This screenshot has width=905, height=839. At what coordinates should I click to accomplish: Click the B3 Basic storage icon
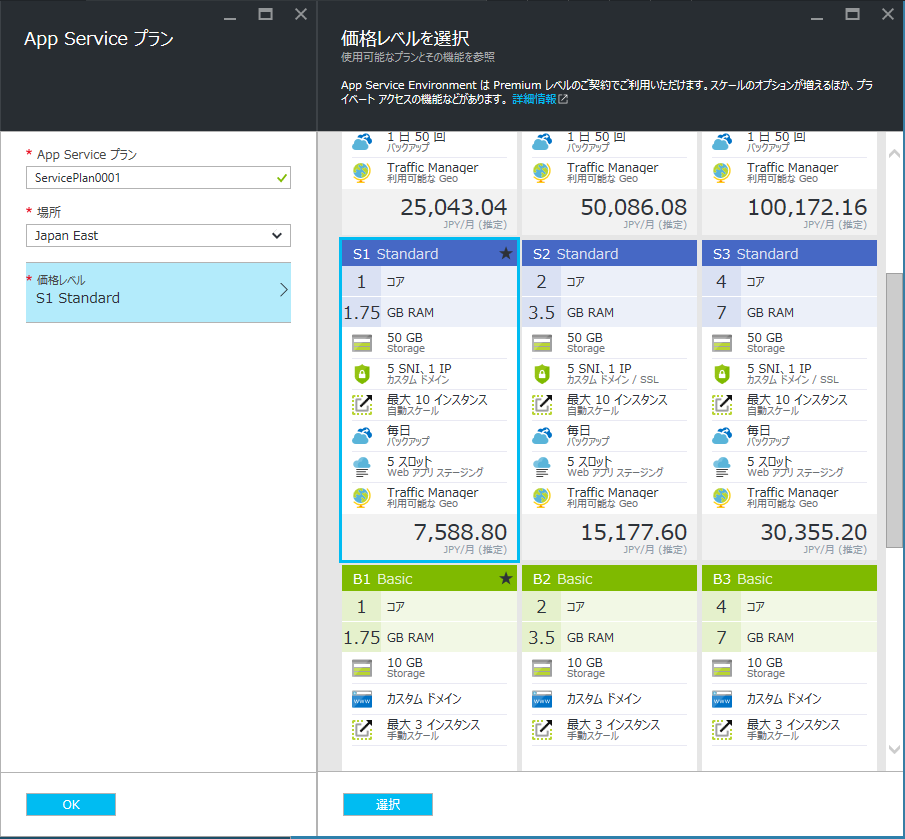tap(722, 668)
